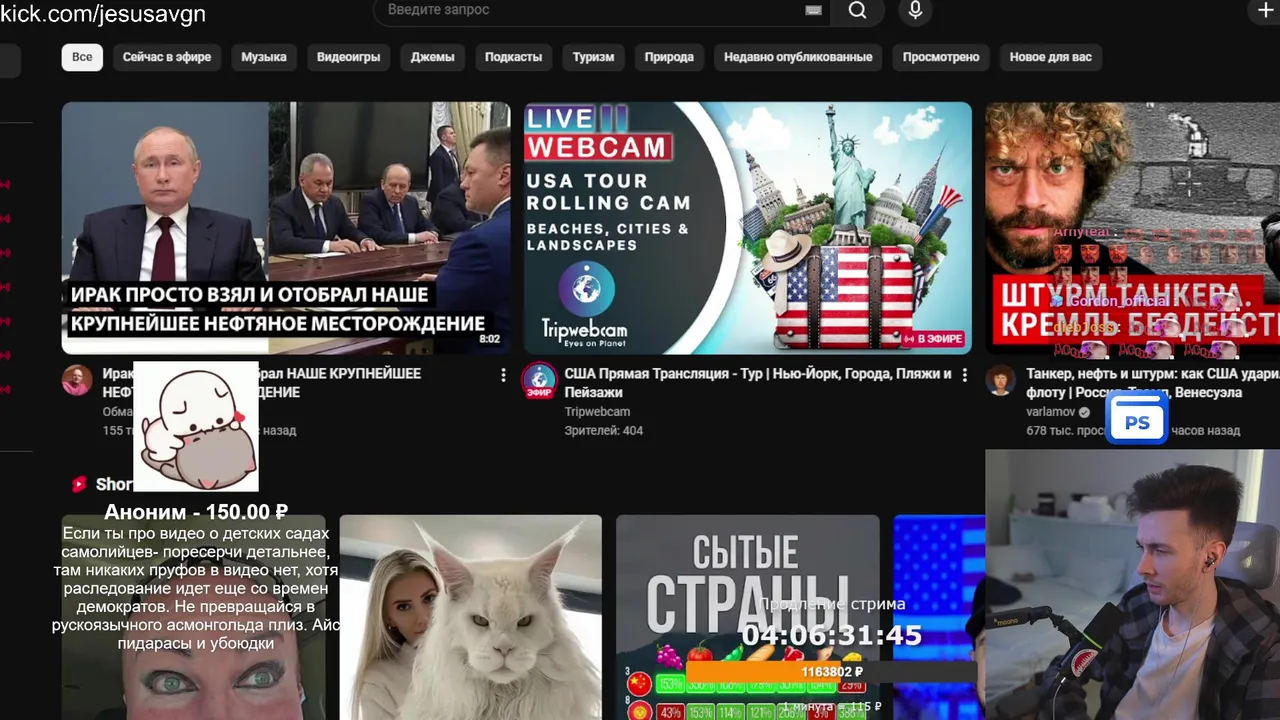The height and width of the screenshot is (720, 1280).
Task: Click the 1163802 ₽ donation progress bar
Action: [831, 672]
